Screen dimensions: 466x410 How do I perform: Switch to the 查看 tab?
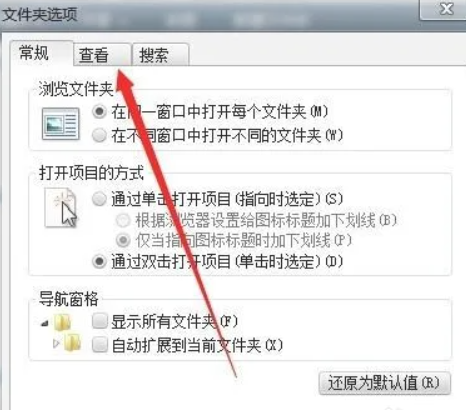(102, 55)
